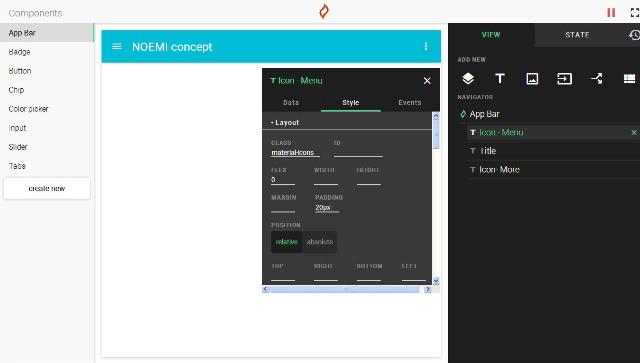Select Chip component
The image size is (640, 363).
pos(47,90)
